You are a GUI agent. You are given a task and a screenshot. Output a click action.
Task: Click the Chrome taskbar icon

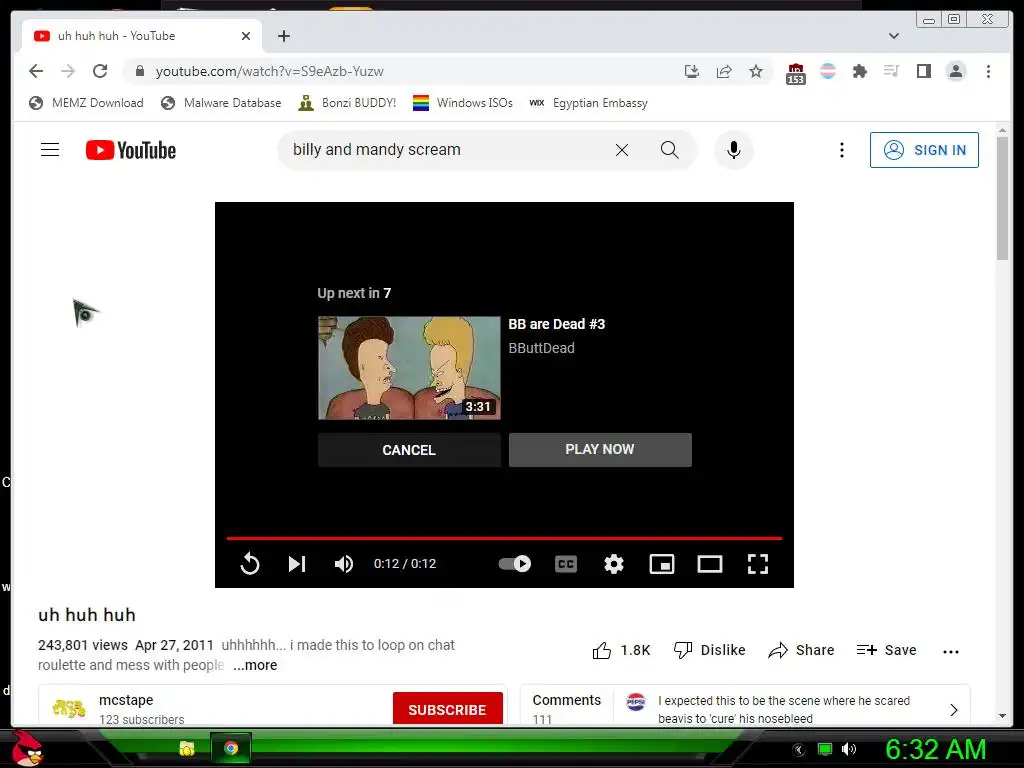coord(231,748)
